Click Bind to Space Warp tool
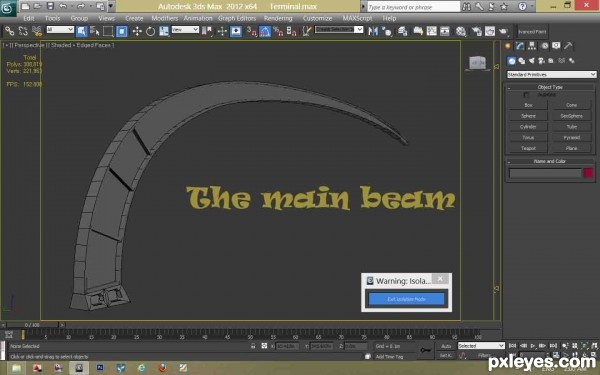Image resolution: width=600 pixels, height=375 pixels. (x=37, y=31)
